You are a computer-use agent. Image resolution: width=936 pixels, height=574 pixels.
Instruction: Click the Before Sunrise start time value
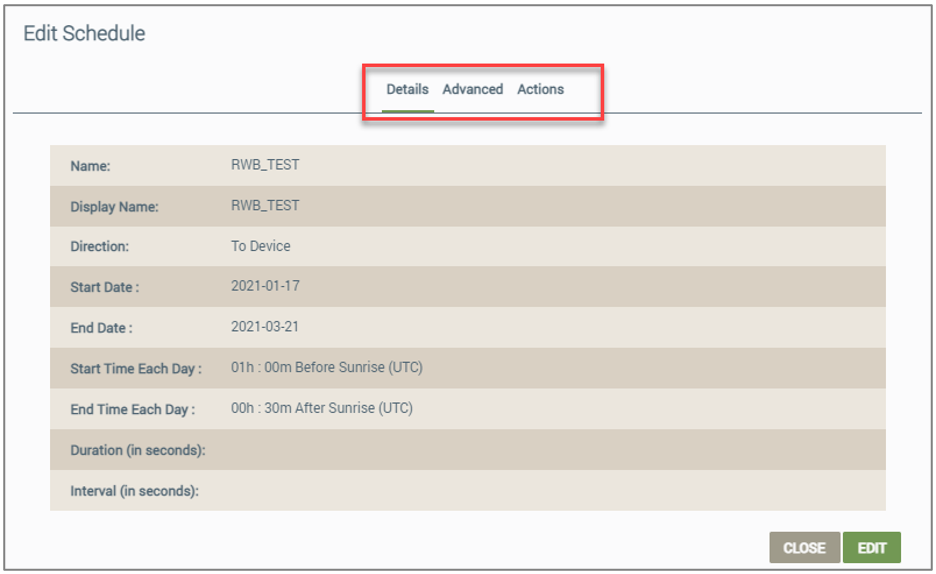[326, 368]
